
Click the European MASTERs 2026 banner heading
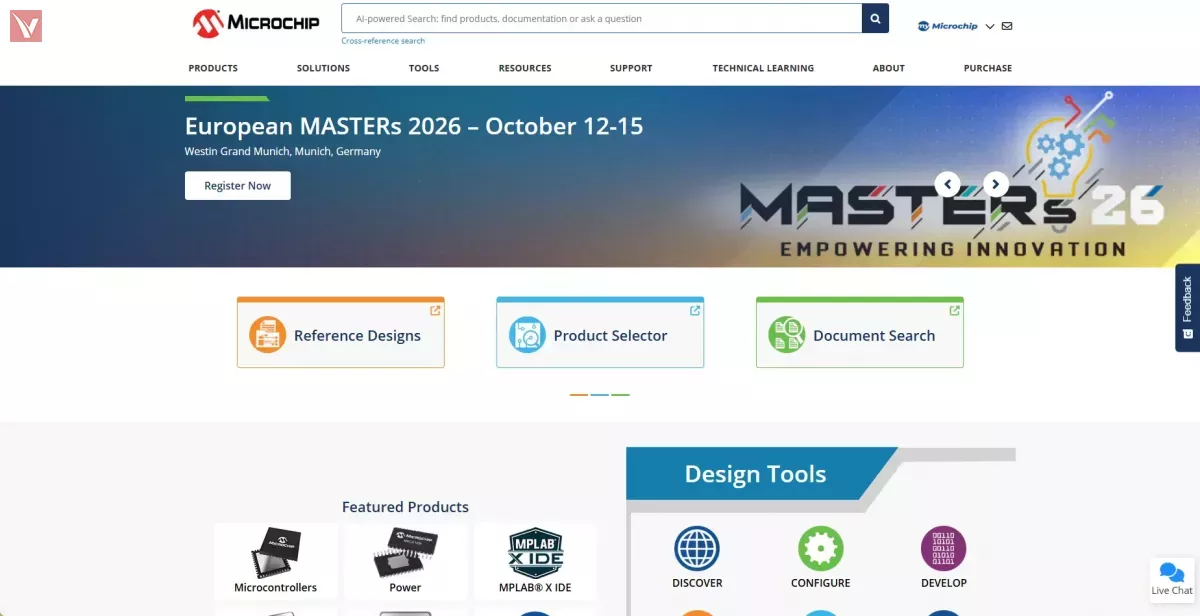pyautogui.click(x=414, y=126)
